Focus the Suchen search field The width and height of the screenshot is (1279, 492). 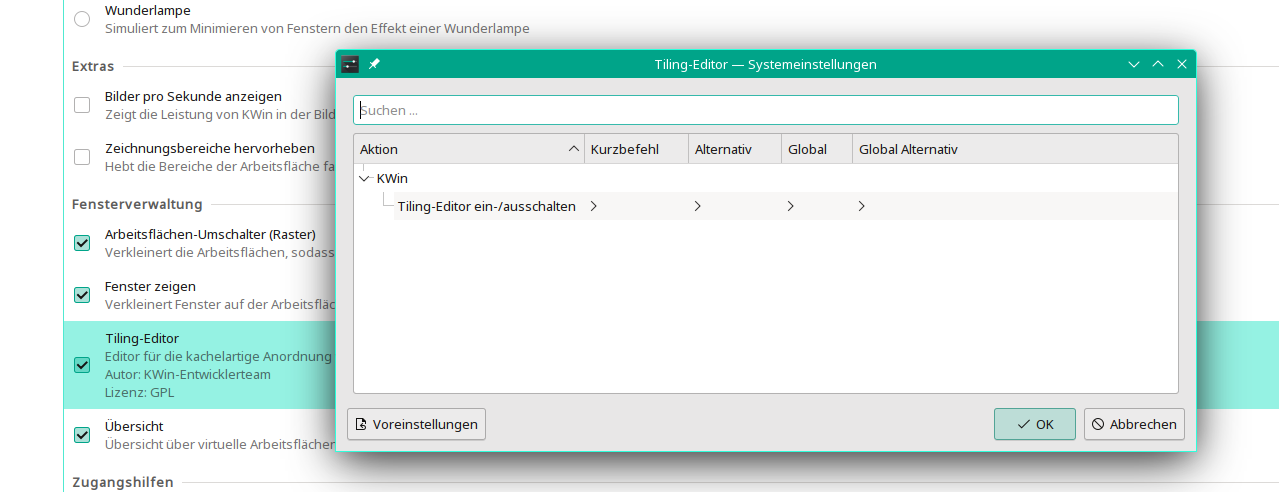765,110
